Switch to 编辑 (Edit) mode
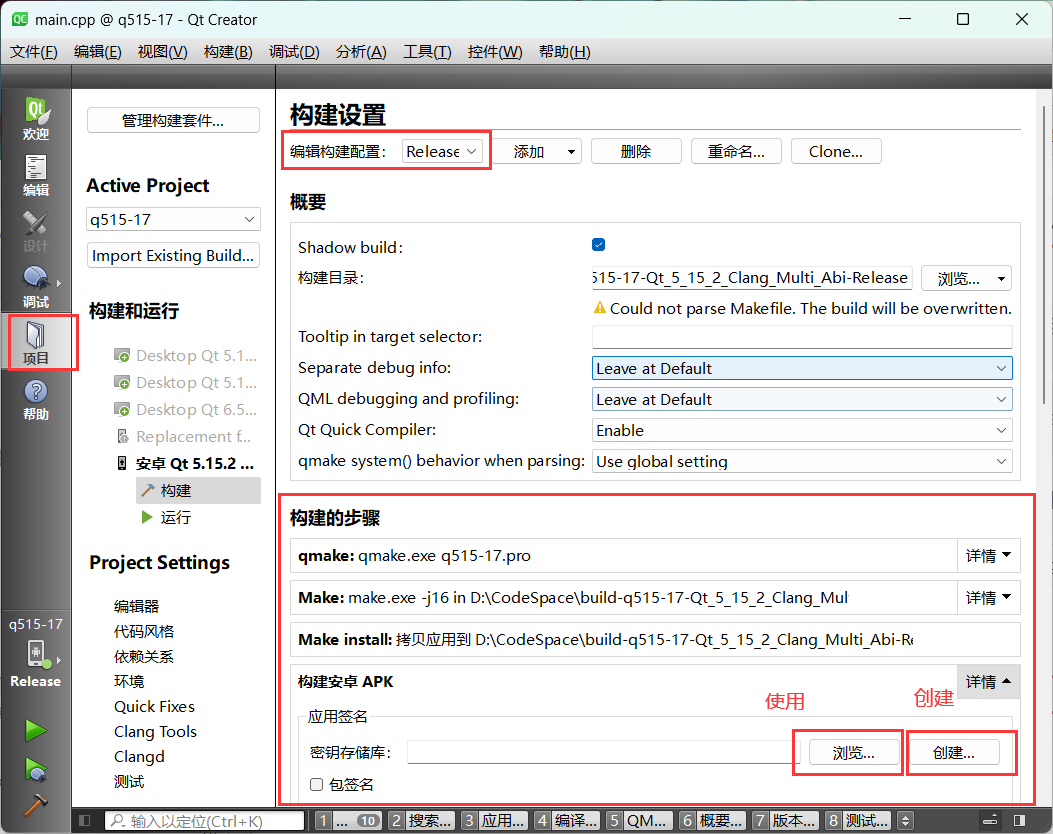This screenshot has width=1053, height=834. (36, 173)
